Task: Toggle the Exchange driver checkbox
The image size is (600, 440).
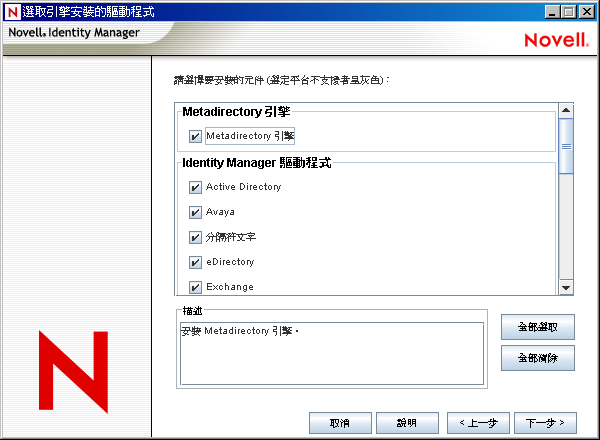Action: click(x=195, y=287)
